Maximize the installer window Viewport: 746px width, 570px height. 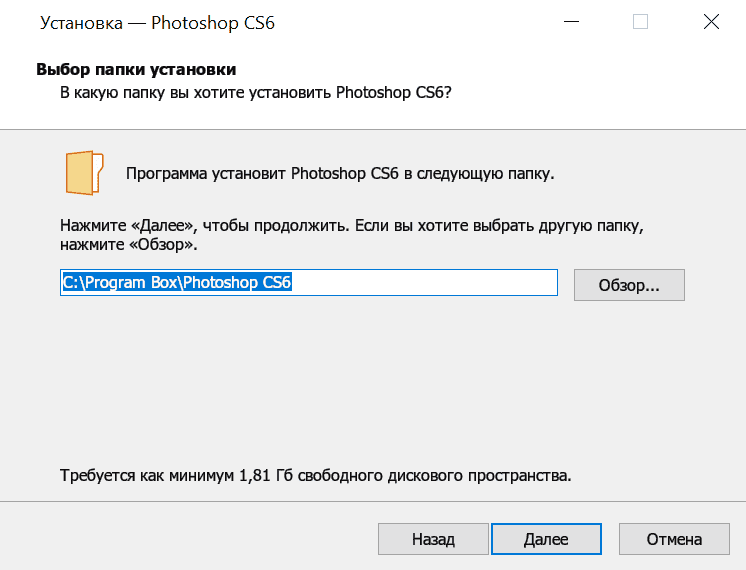tap(640, 22)
